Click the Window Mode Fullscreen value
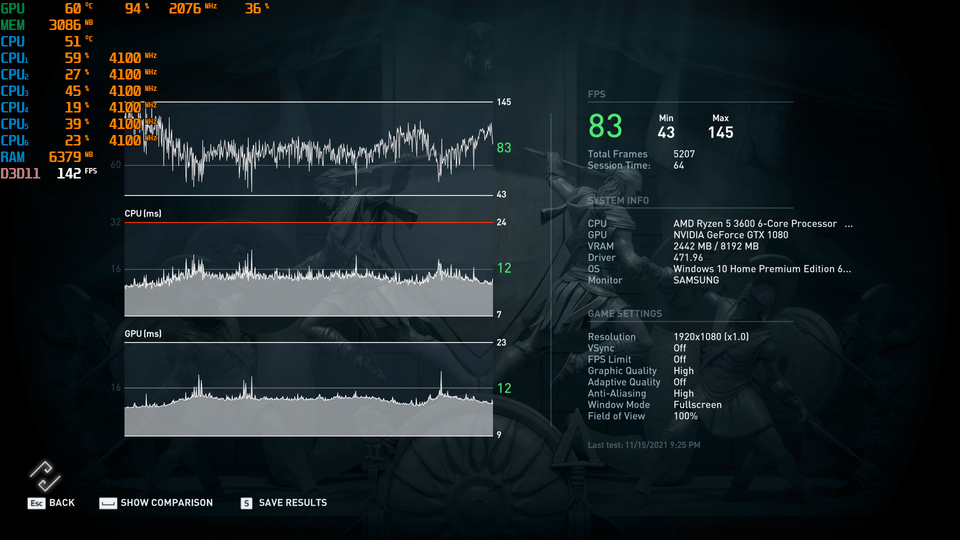The image size is (960, 540). pos(697,405)
